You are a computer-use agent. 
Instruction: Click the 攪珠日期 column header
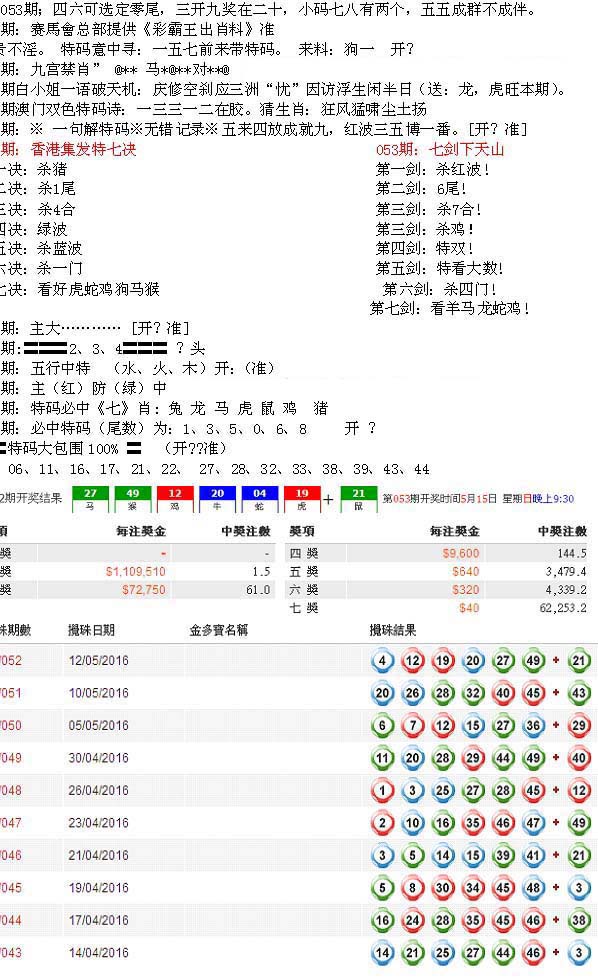(x=92, y=630)
